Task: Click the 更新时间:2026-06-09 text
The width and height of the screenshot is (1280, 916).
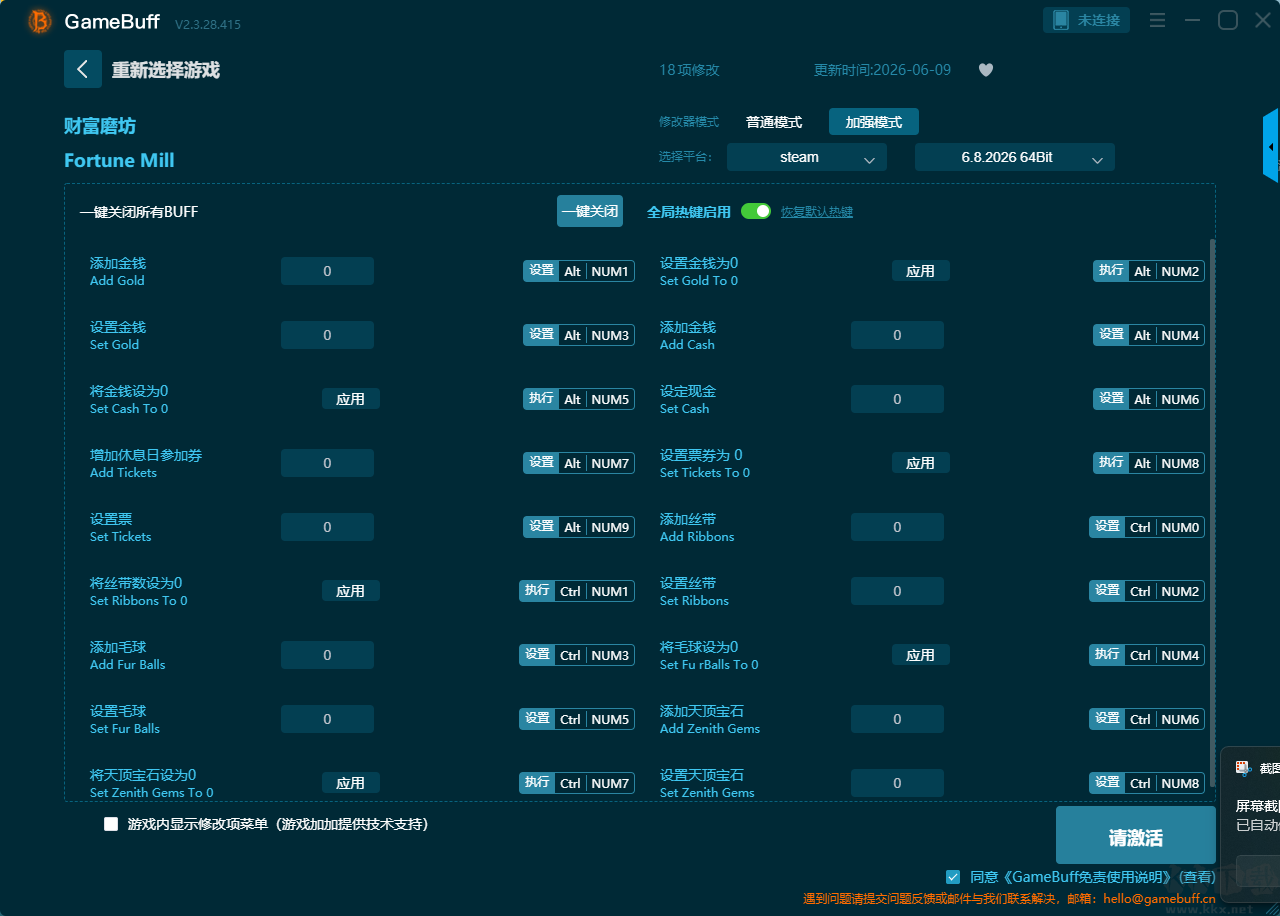Action: (883, 70)
